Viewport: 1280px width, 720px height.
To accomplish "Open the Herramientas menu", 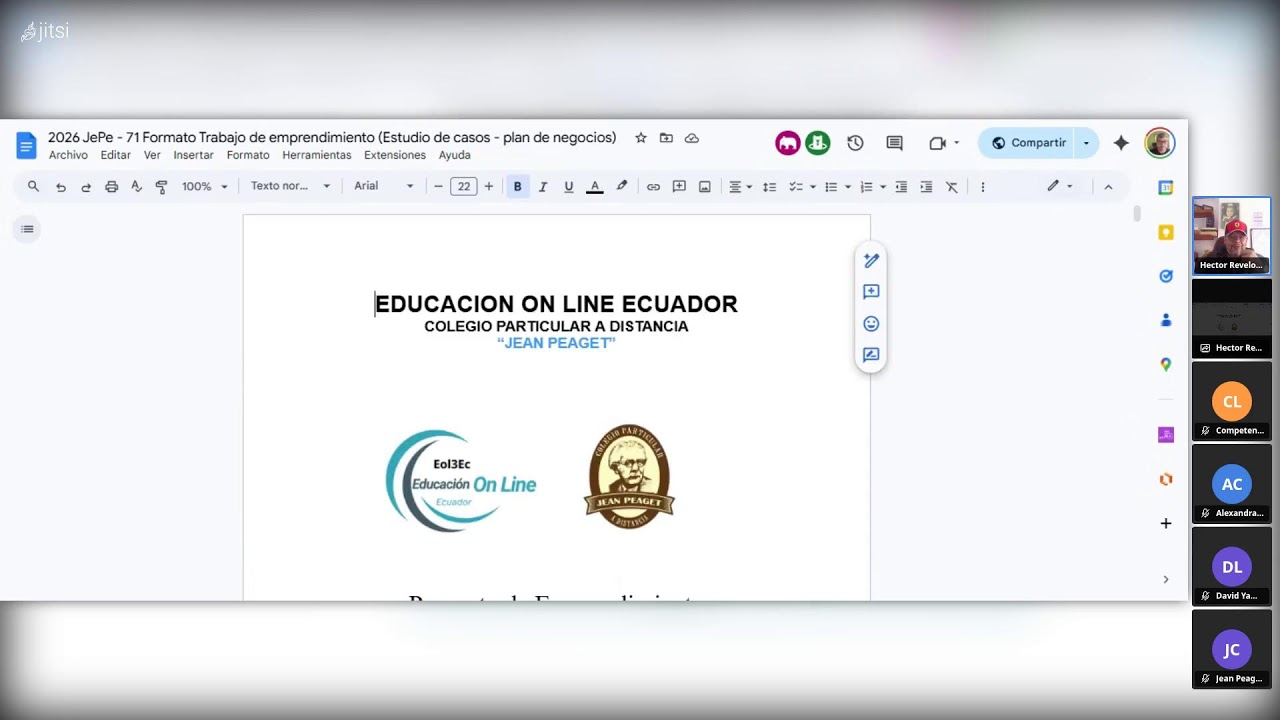I will click(x=317, y=156).
